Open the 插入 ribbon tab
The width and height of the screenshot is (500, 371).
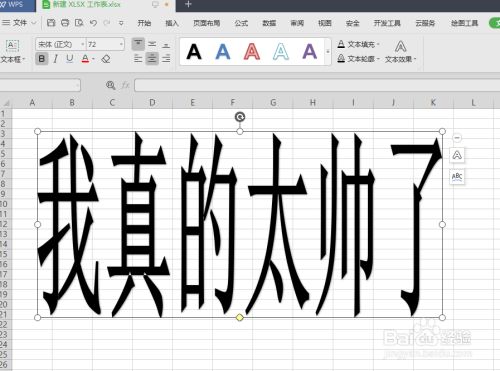172,23
